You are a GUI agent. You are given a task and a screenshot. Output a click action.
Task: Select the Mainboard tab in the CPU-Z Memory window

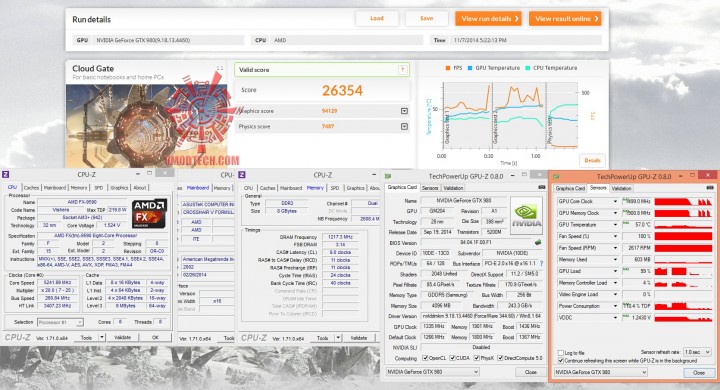click(x=291, y=188)
